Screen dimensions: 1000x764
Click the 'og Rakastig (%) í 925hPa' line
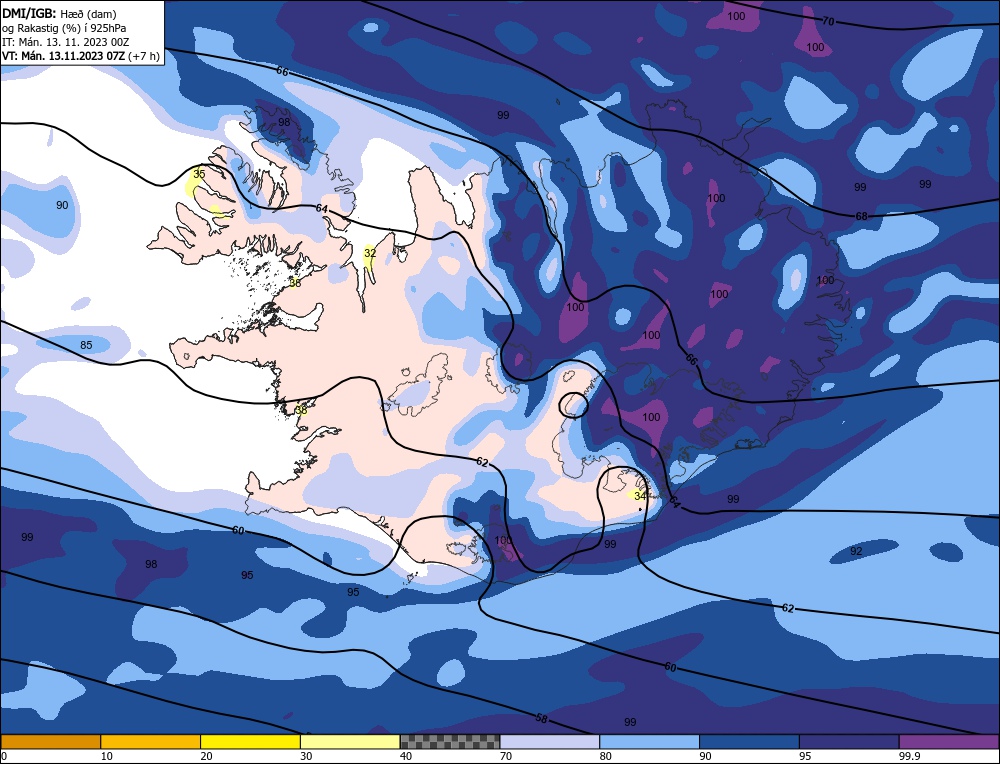click(x=64, y=28)
